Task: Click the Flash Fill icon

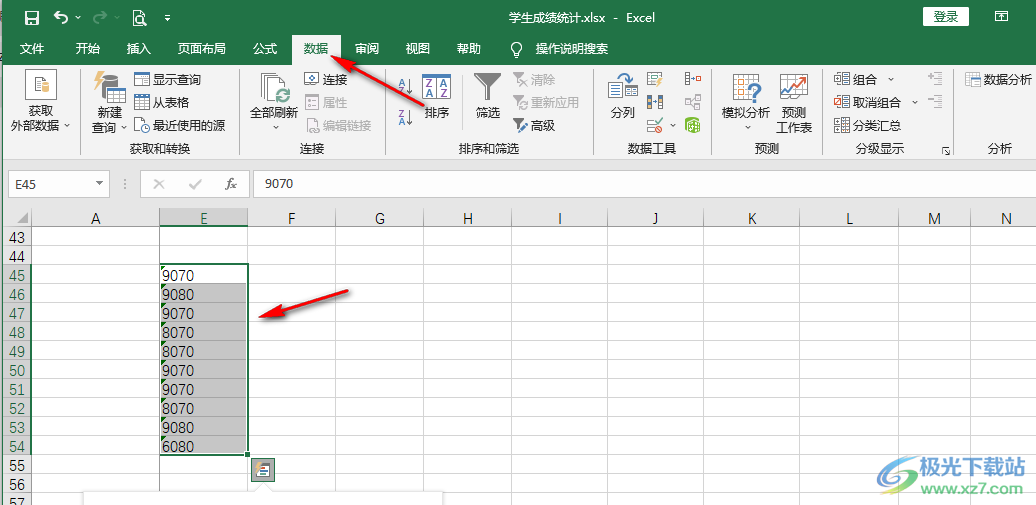Action: (x=655, y=80)
